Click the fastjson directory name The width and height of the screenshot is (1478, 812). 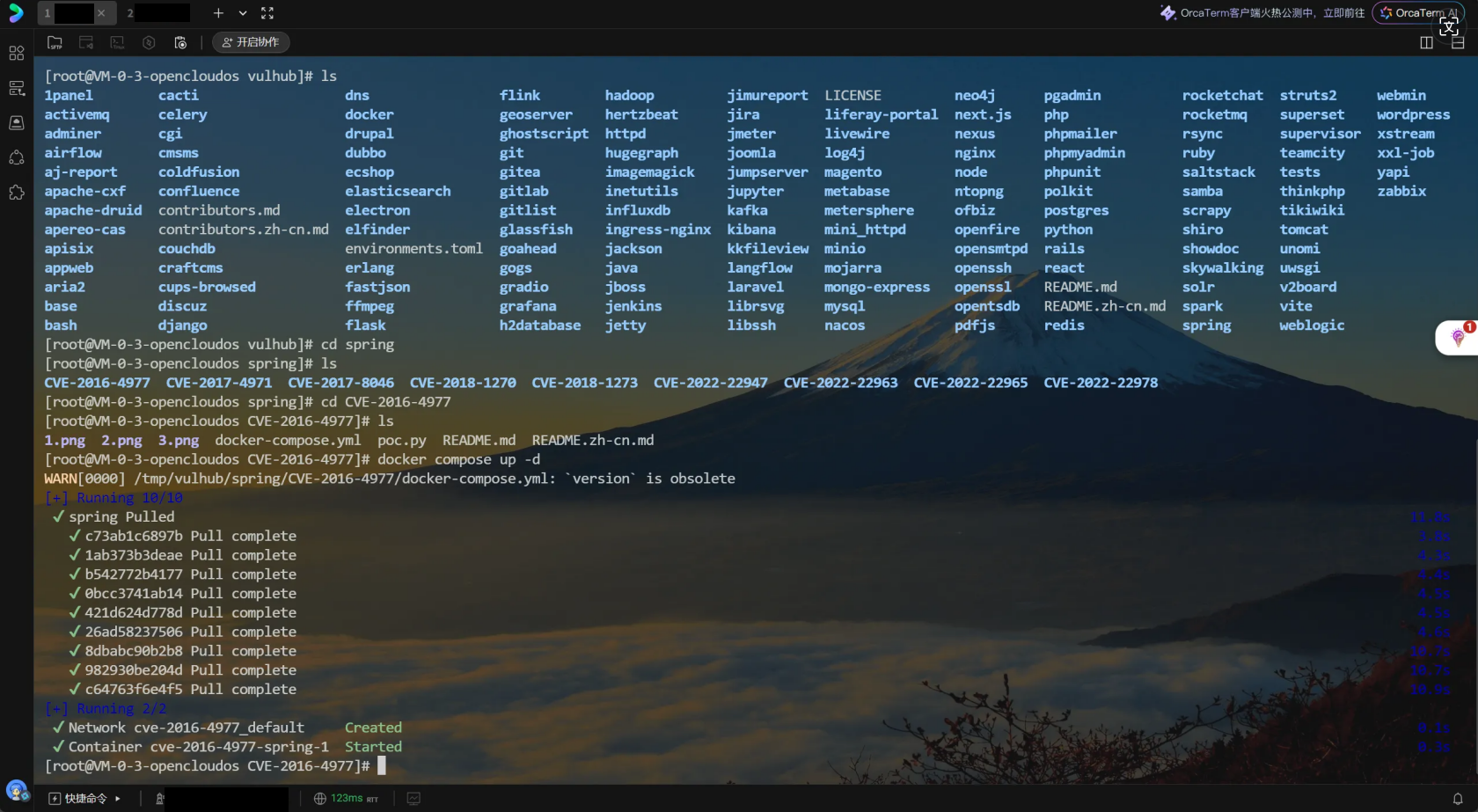377,287
